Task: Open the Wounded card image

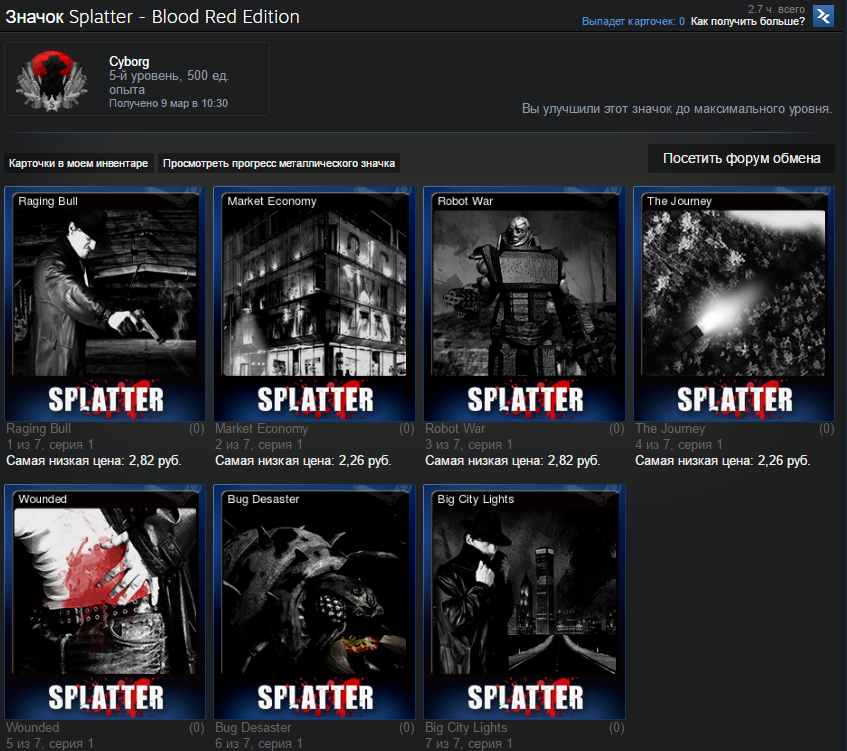Action: [x=105, y=602]
